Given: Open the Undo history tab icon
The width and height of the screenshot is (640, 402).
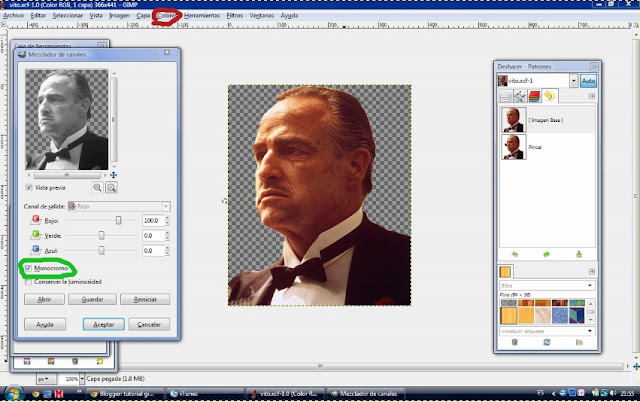Looking at the screenshot, I should point(549,96).
